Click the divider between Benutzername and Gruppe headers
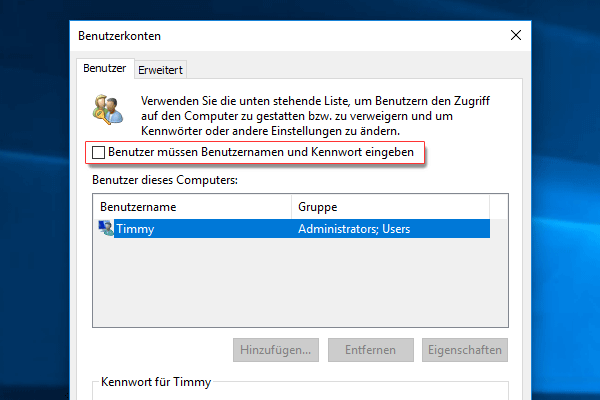Screen dimensions: 600x400 291,207
